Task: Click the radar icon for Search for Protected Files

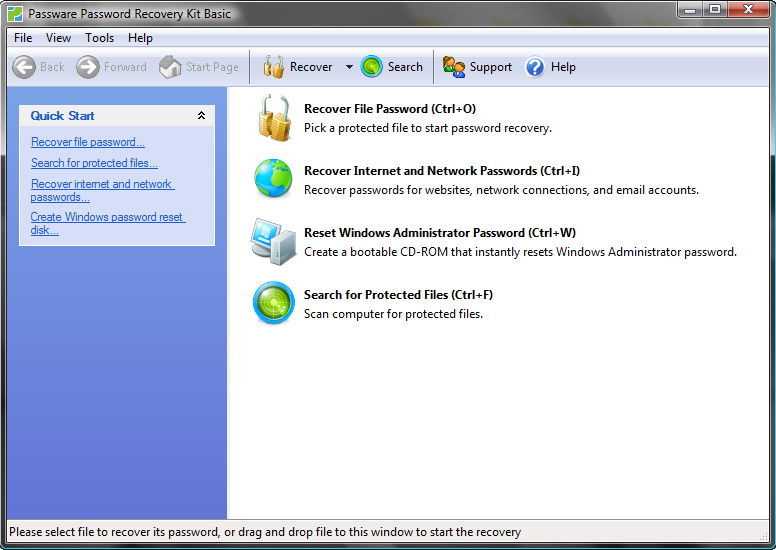Action: [274, 302]
